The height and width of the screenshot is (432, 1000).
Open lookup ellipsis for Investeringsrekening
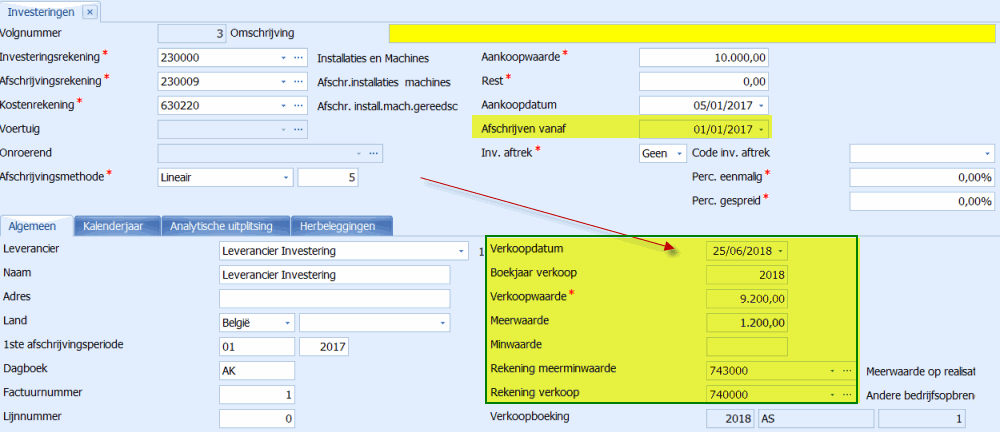298,58
